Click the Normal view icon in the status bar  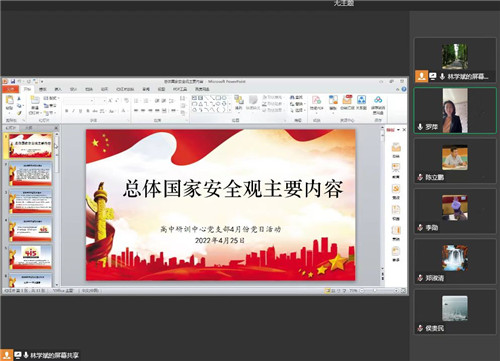tap(328, 291)
